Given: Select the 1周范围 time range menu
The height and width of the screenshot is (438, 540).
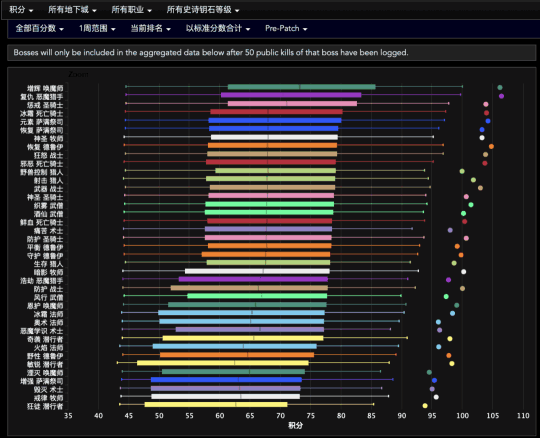Looking at the screenshot, I should [97, 28].
